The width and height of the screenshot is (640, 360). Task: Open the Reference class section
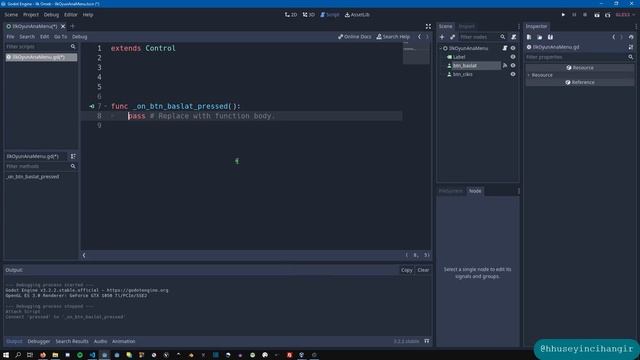click(580, 82)
